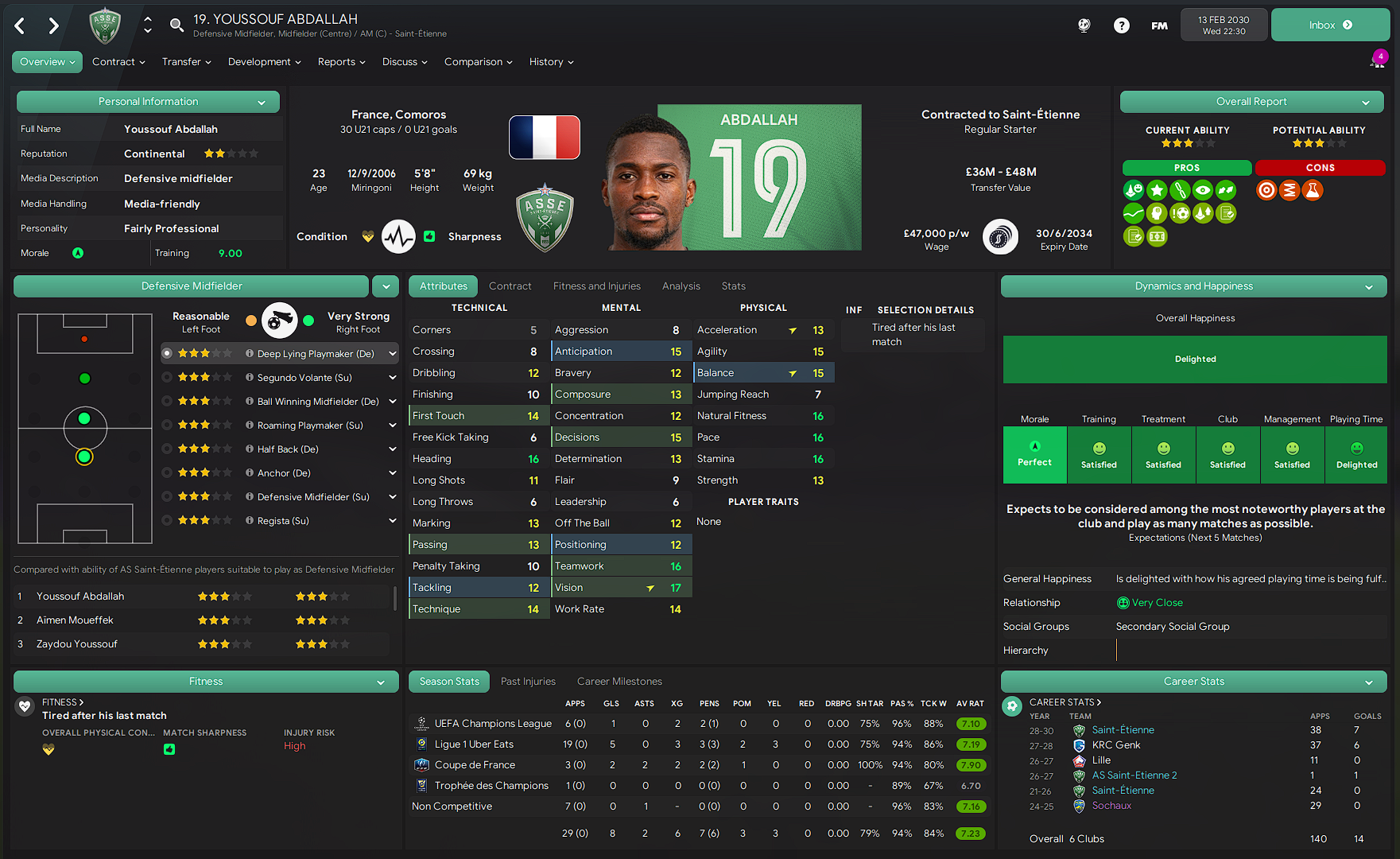Open the search magnifier icon
Viewport: 1400px width, 859px height.
pos(176,25)
